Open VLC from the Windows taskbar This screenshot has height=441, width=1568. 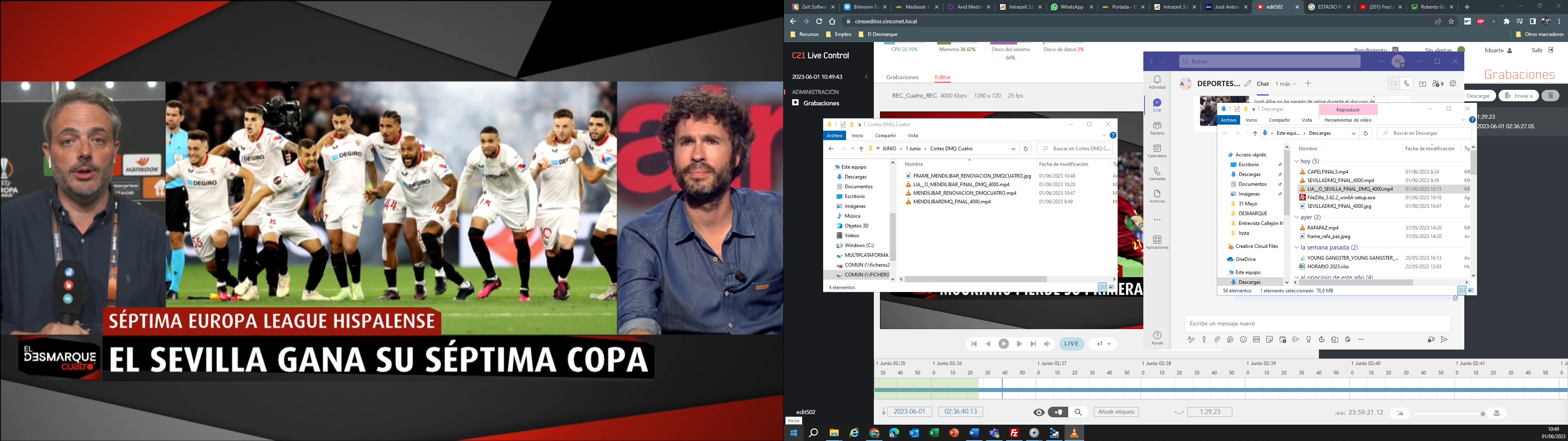click(1074, 433)
